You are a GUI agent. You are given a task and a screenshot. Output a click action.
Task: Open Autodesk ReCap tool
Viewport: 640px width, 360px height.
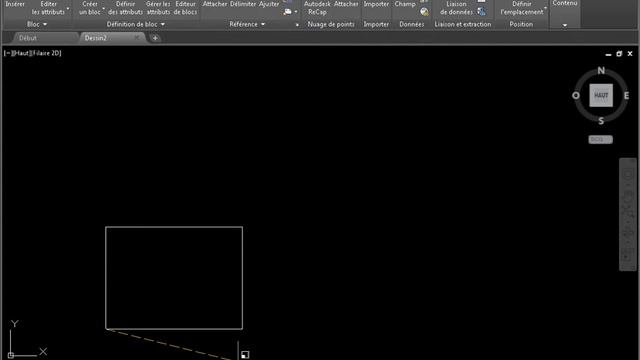point(317,8)
